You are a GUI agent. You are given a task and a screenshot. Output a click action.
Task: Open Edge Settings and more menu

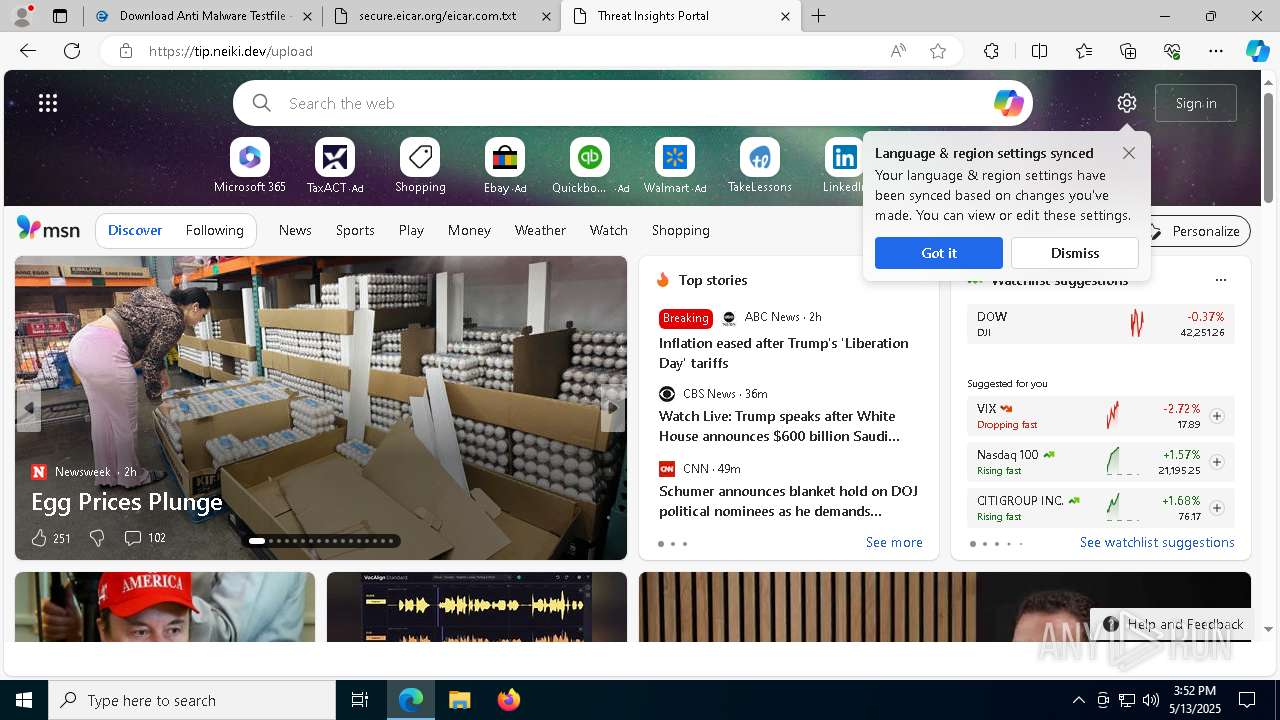(1216, 51)
